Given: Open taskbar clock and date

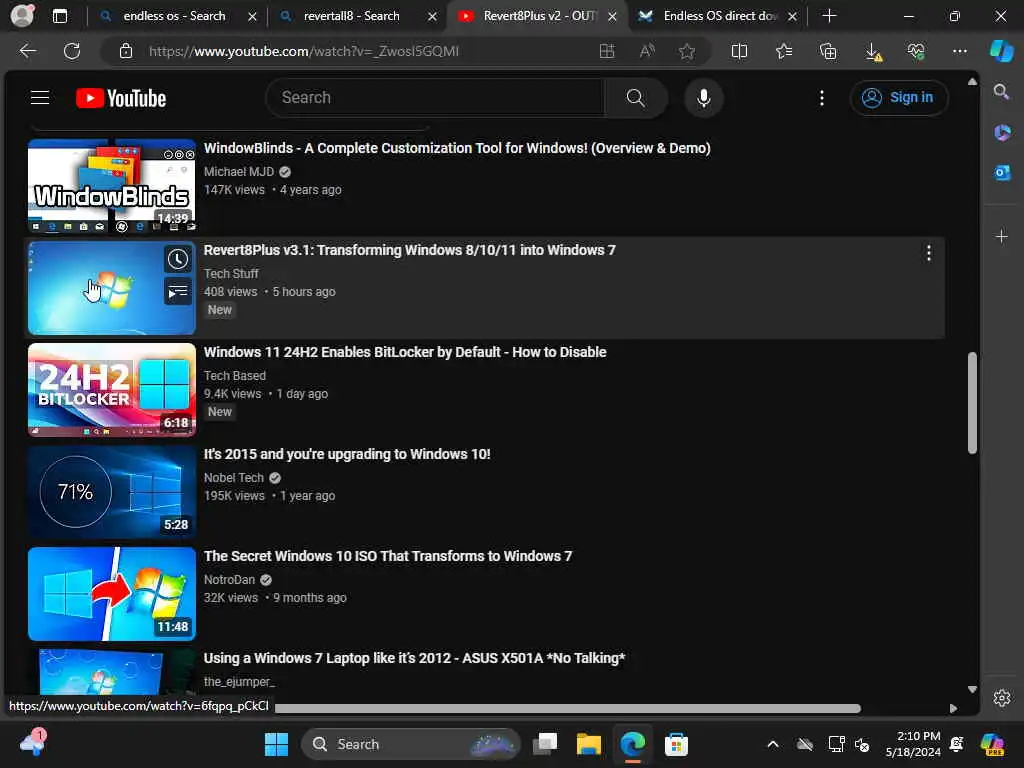Looking at the screenshot, I should pyautogui.click(x=912, y=744).
